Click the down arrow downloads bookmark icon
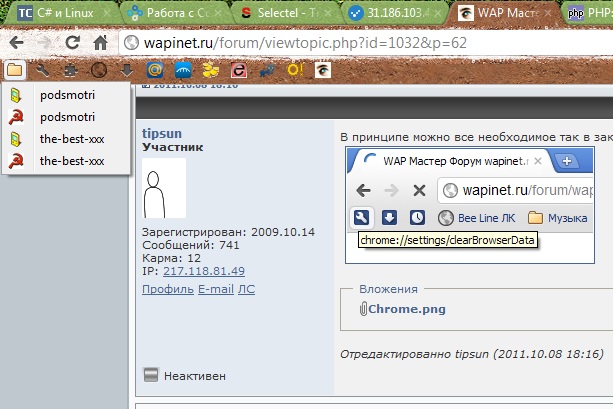613x409 pixels. tap(126, 70)
